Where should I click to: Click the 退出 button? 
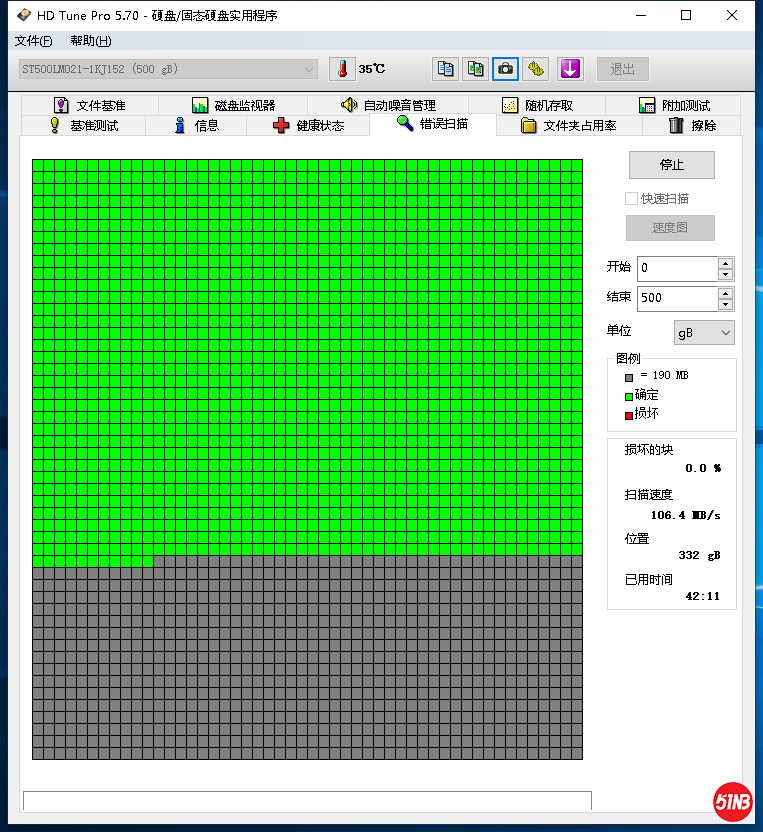coord(622,69)
